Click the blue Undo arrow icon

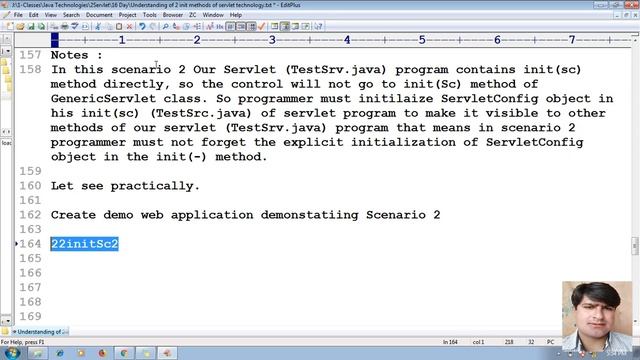coord(142,27)
